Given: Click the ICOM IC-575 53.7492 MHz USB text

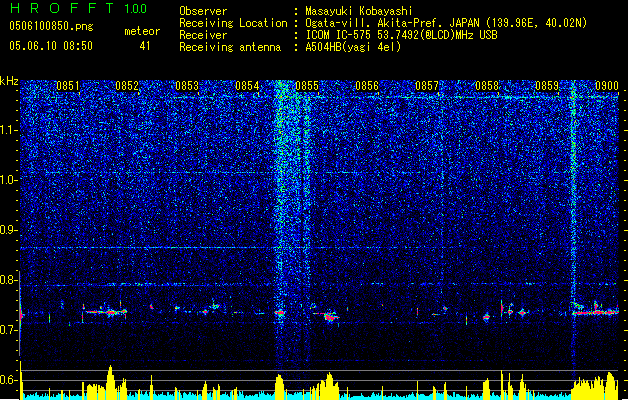Looking at the screenshot, I should point(402,35).
